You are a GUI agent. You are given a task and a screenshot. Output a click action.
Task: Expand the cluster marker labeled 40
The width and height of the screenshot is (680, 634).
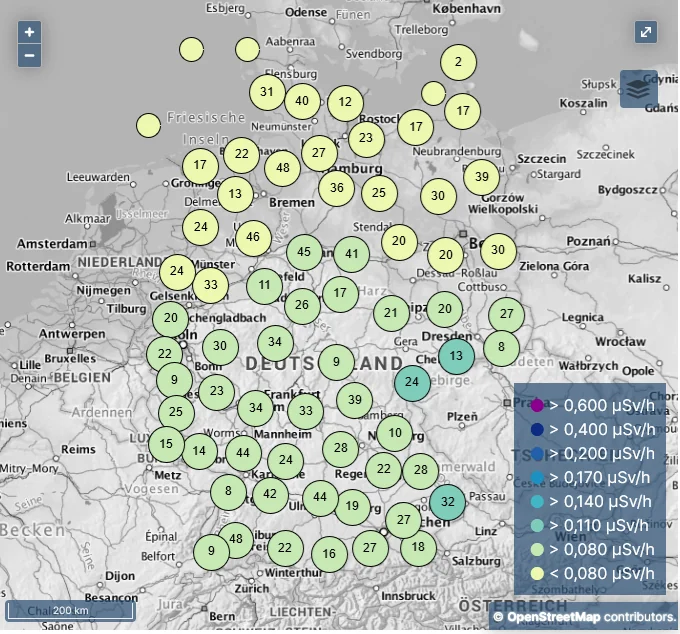(x=302, y=100)
